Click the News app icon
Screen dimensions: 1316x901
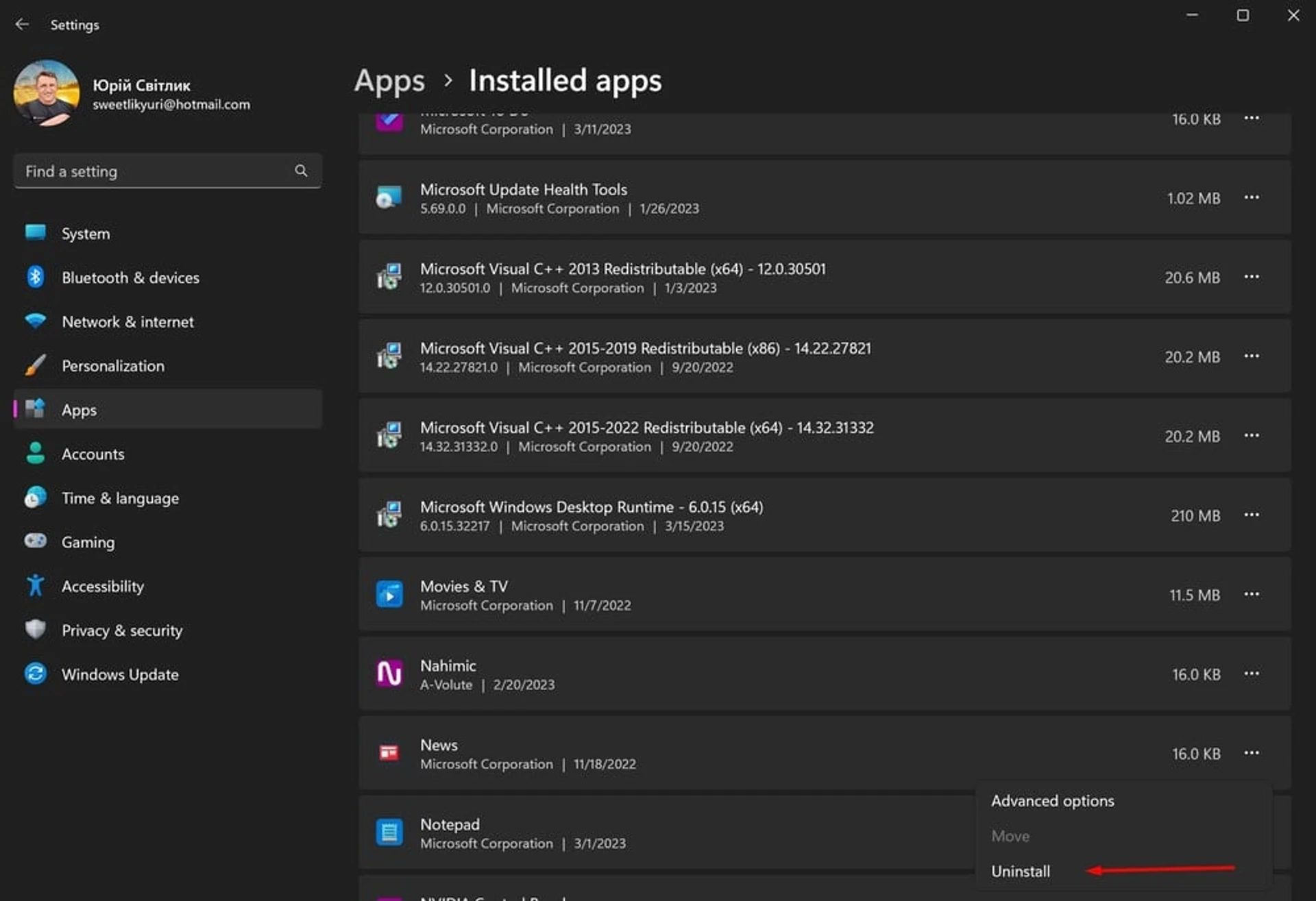coord(389,754)
